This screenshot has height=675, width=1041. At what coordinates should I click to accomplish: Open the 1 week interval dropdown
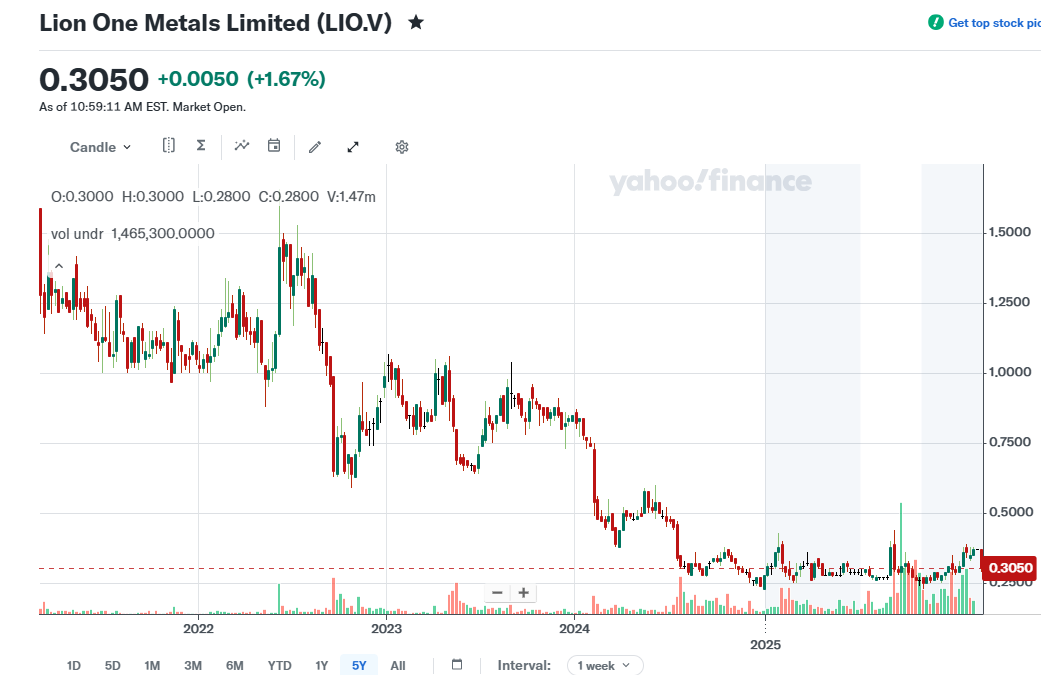point(605,665)
